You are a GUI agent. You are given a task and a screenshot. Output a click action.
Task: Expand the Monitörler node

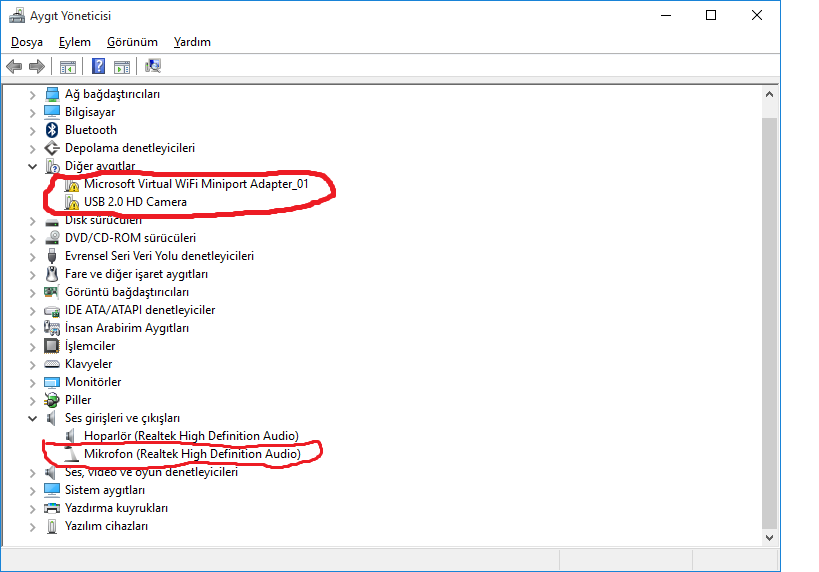pyautogui.click(x=32, y=382)
